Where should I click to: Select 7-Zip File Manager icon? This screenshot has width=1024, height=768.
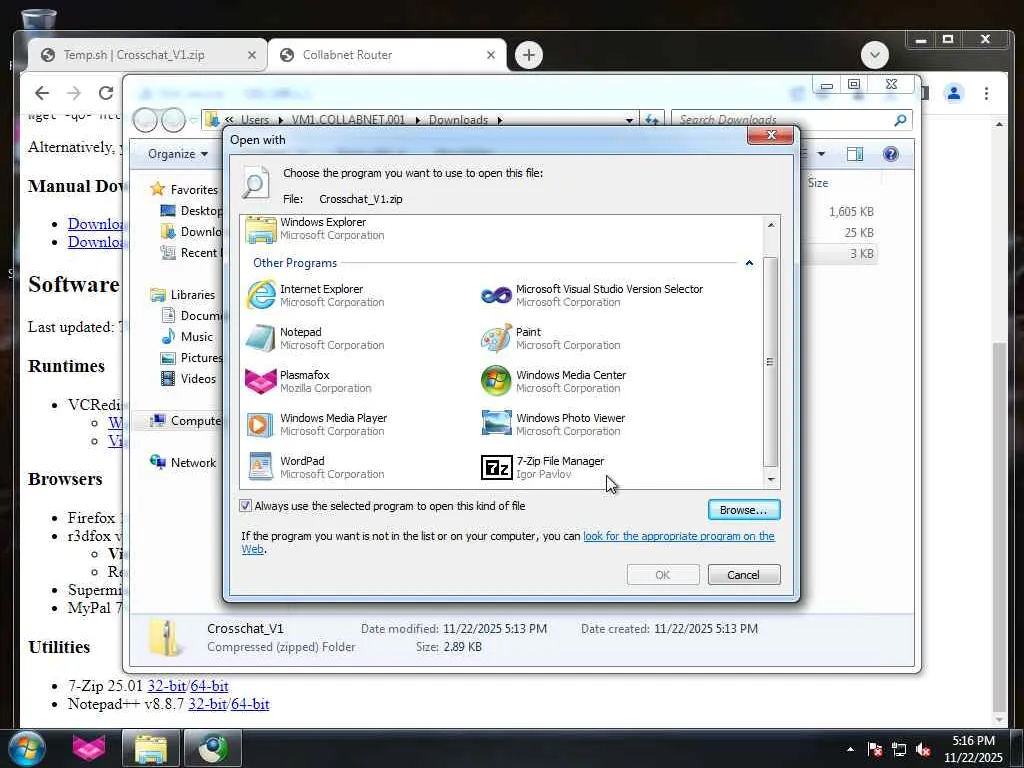pyautogui.click(x=496, y=468)
